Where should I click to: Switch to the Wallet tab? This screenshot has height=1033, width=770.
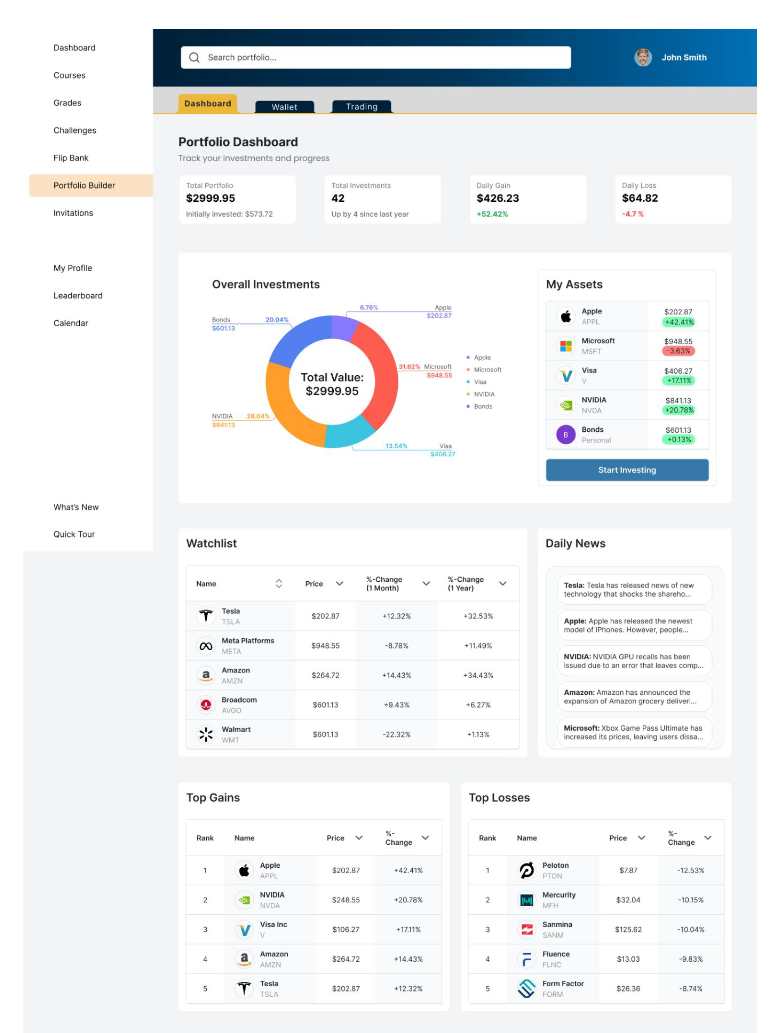285,107
